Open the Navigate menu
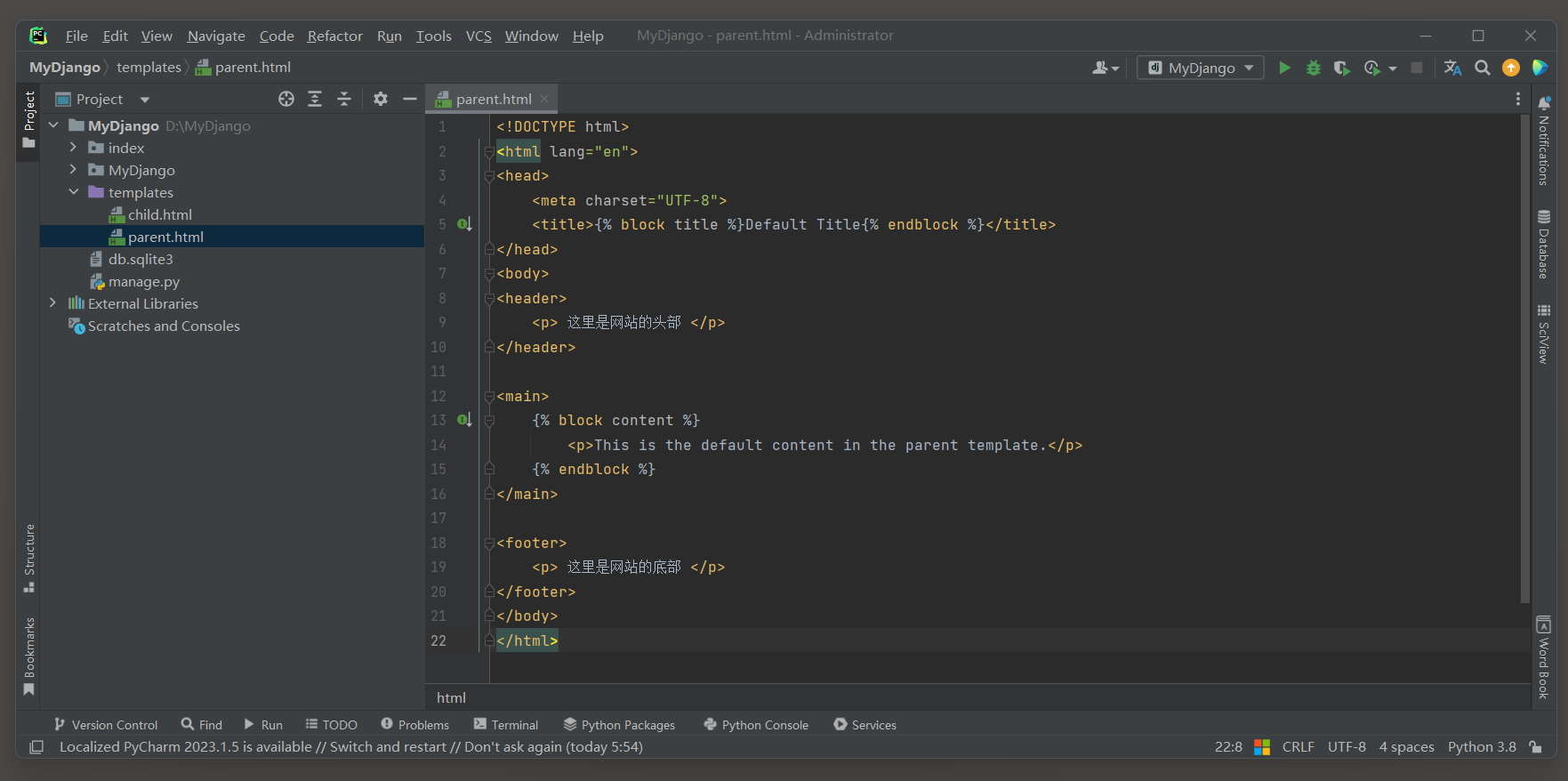The height and width of the screenshot is (781, 1568). tap(216, 36)
